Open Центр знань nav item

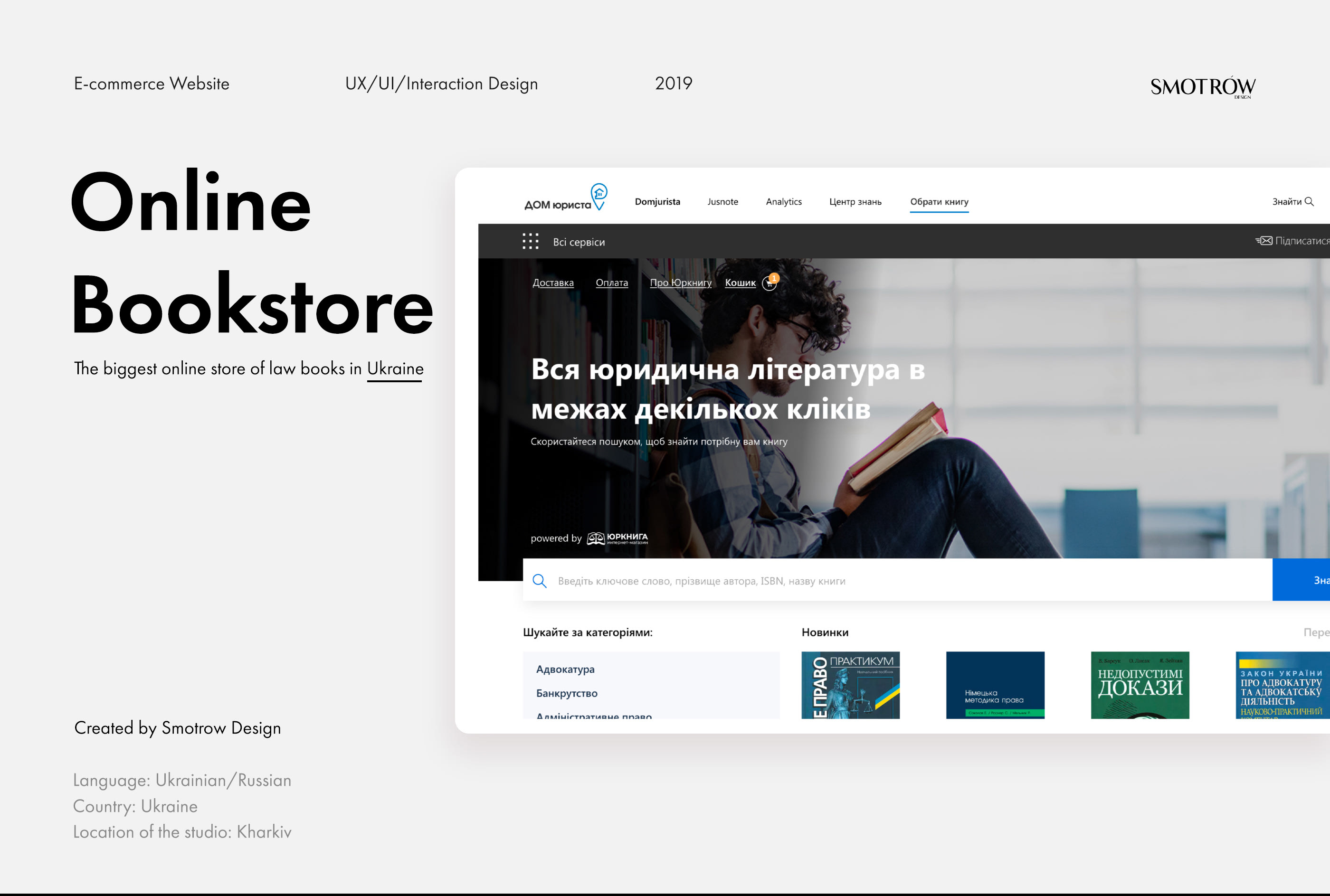pyautogui.click(x=855, y=202)
